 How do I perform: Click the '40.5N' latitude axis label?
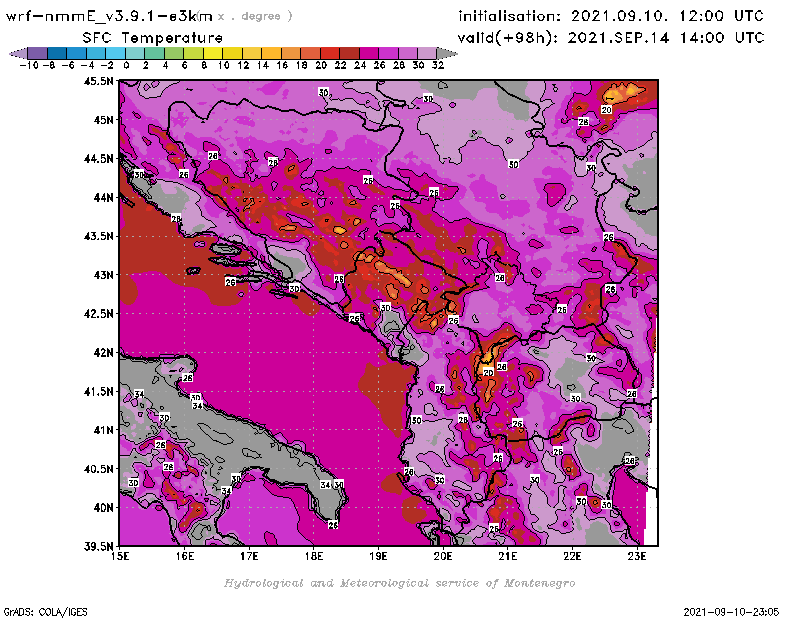pos(98,469)
